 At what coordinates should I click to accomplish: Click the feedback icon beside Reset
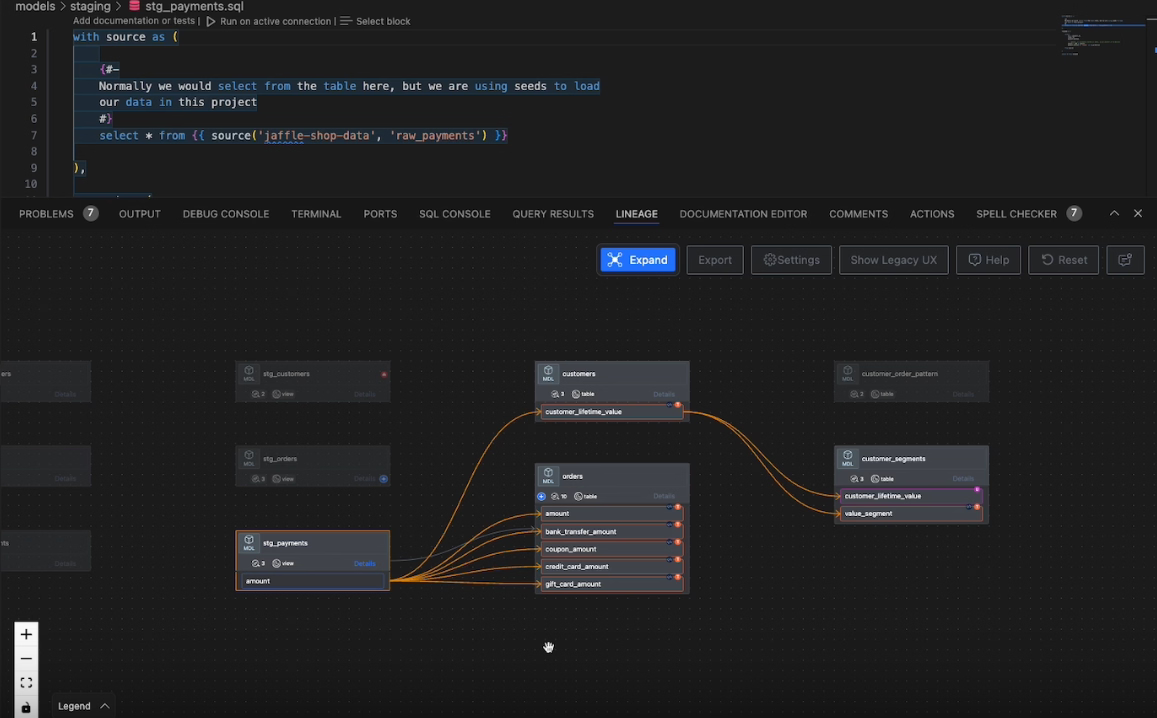1125,260
